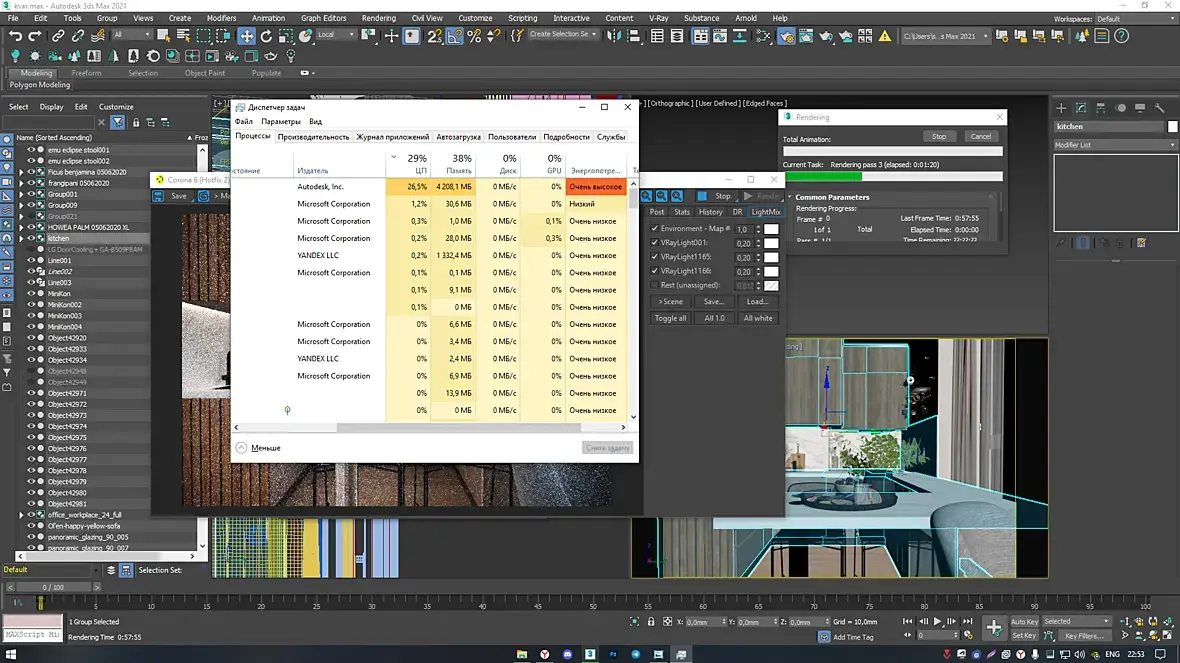Open Render Setup teapot icon

[x=786, y=35]
